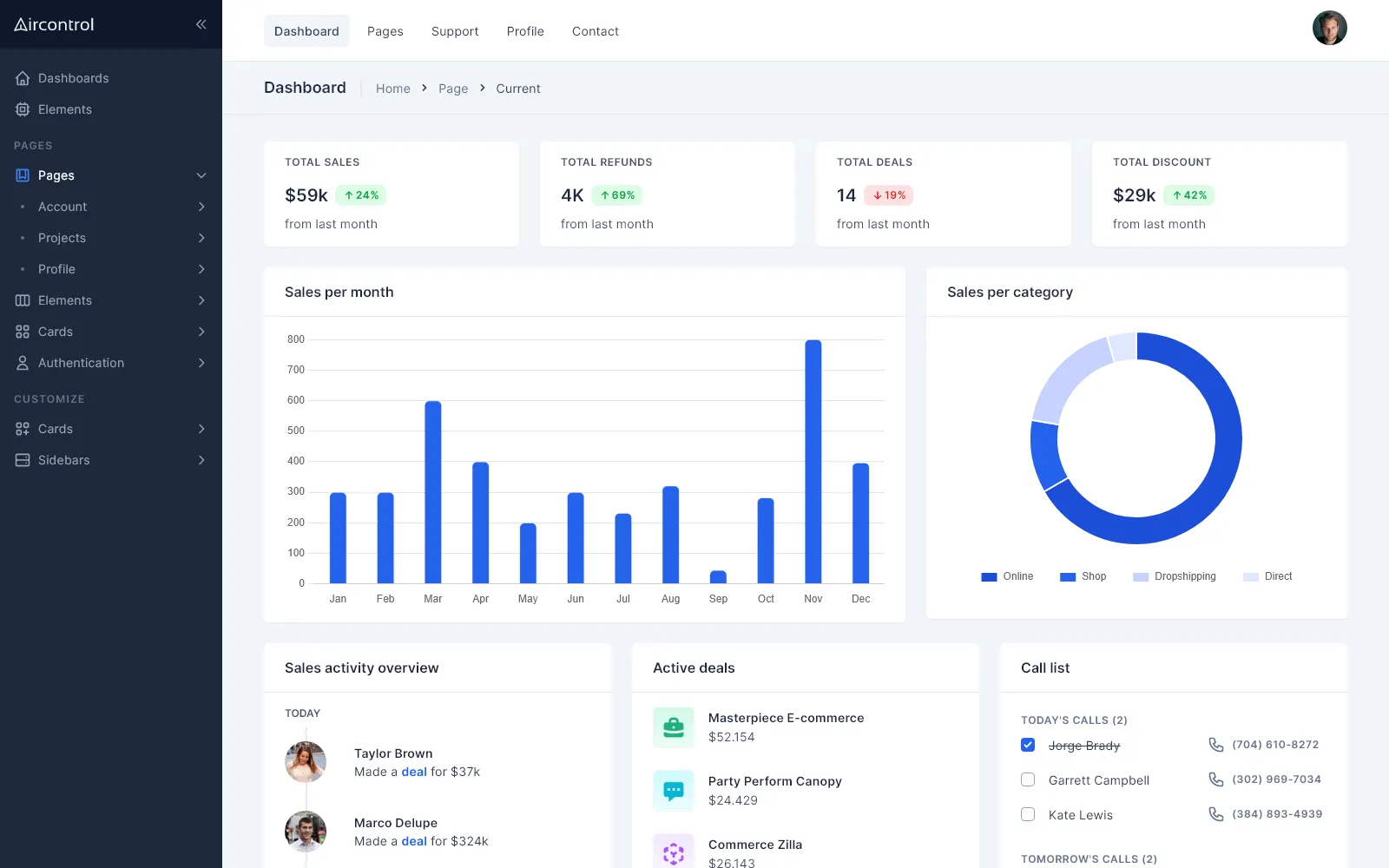Click the breadcrumb arrow after Home
This screenshot has width=1389, height=868.
click(x=425, y=88)
